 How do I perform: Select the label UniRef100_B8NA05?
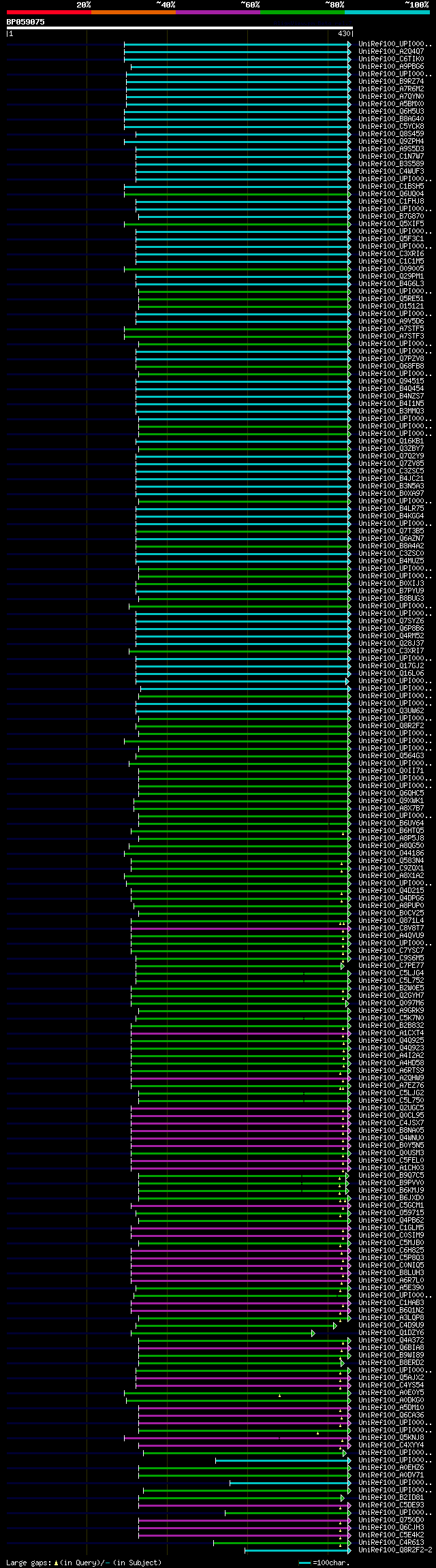coord(391,1131)
